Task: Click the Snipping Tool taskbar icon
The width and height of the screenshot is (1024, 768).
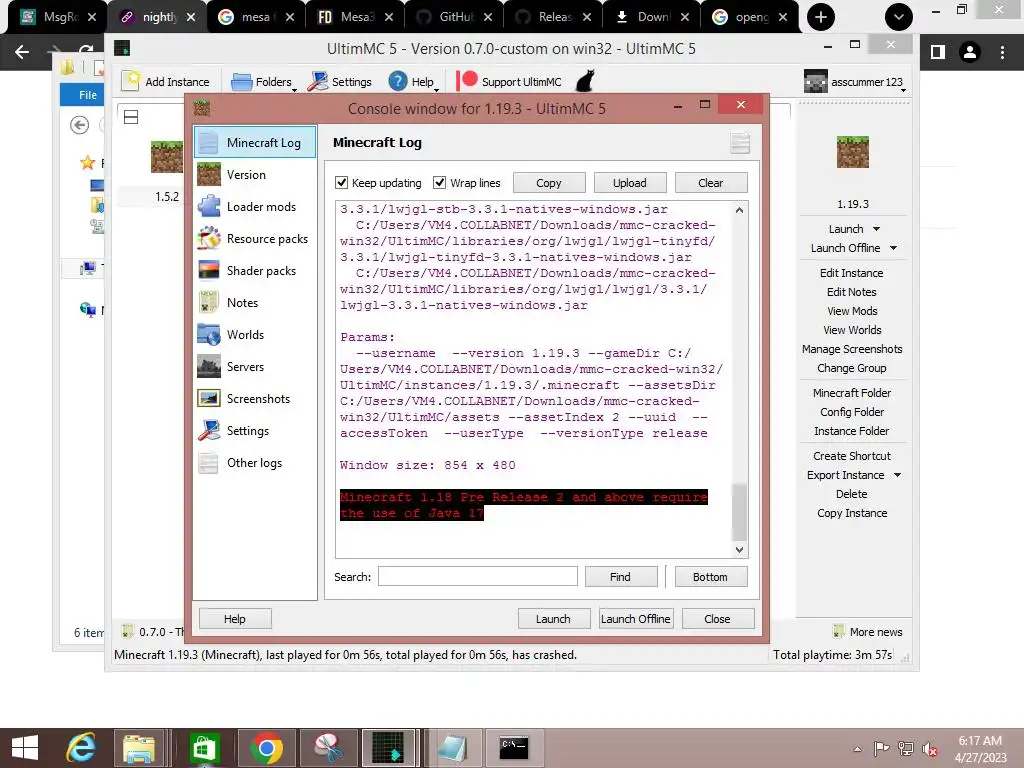Action: pos(328,748)
